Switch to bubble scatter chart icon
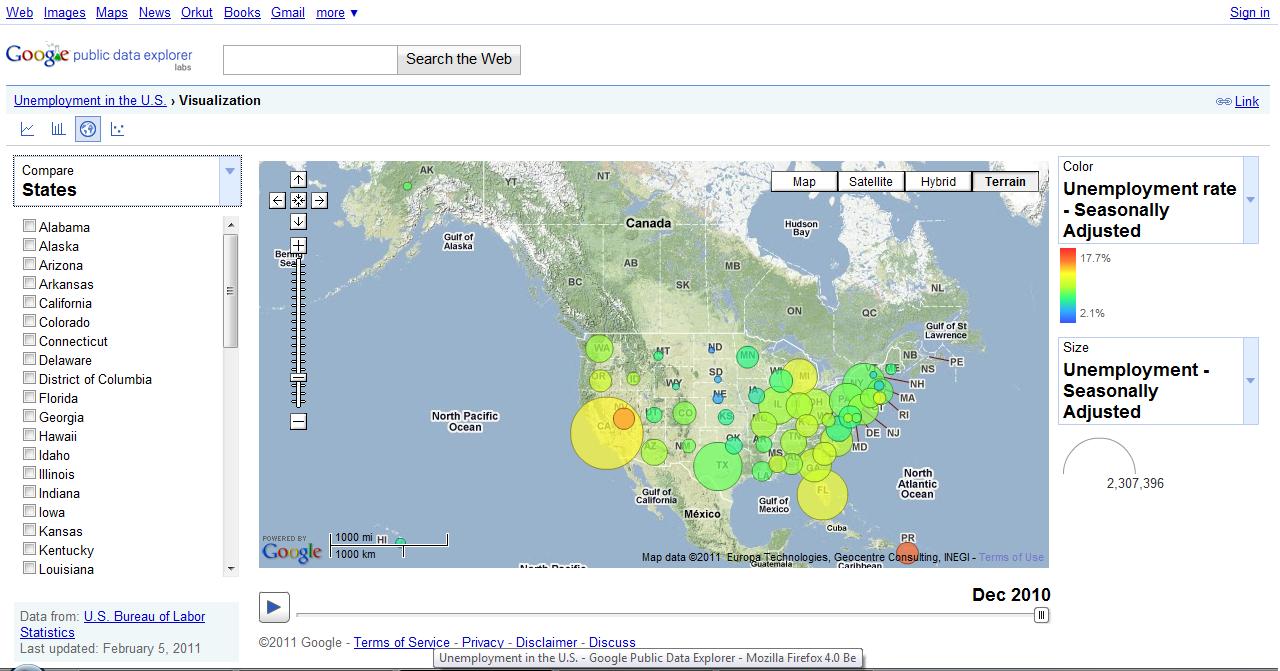This screenshot has width=1280, height=671. click(118, 129)
